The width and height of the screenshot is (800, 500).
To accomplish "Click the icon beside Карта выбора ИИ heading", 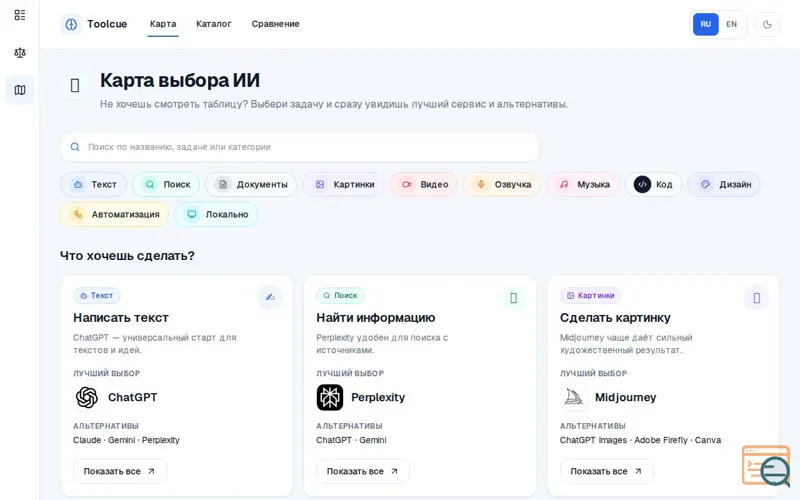I will [x=75, y=85].
